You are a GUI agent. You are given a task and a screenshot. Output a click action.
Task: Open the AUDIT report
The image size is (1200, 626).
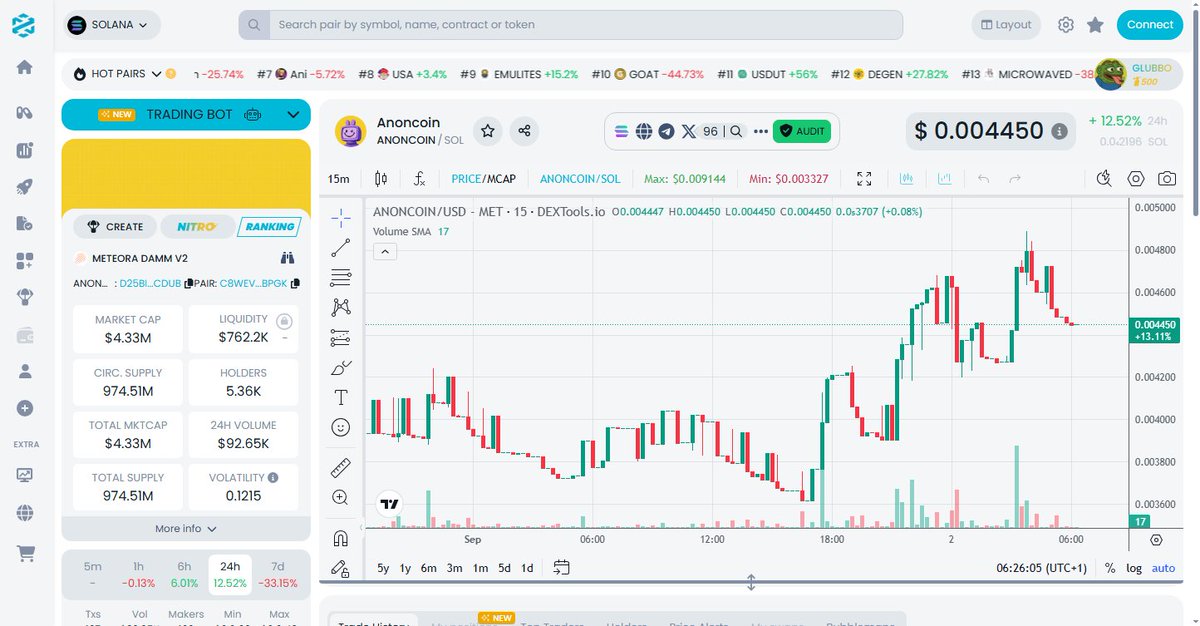[x=803, y=131]
